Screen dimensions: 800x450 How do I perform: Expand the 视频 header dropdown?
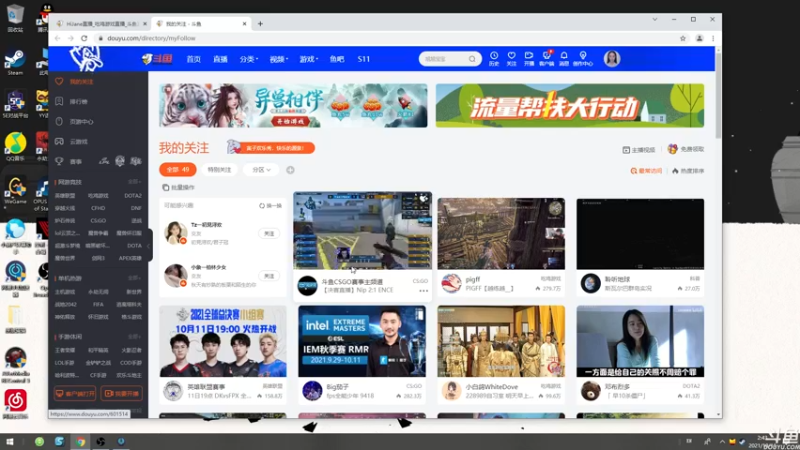pyautogui.click(x=279, y=59)
